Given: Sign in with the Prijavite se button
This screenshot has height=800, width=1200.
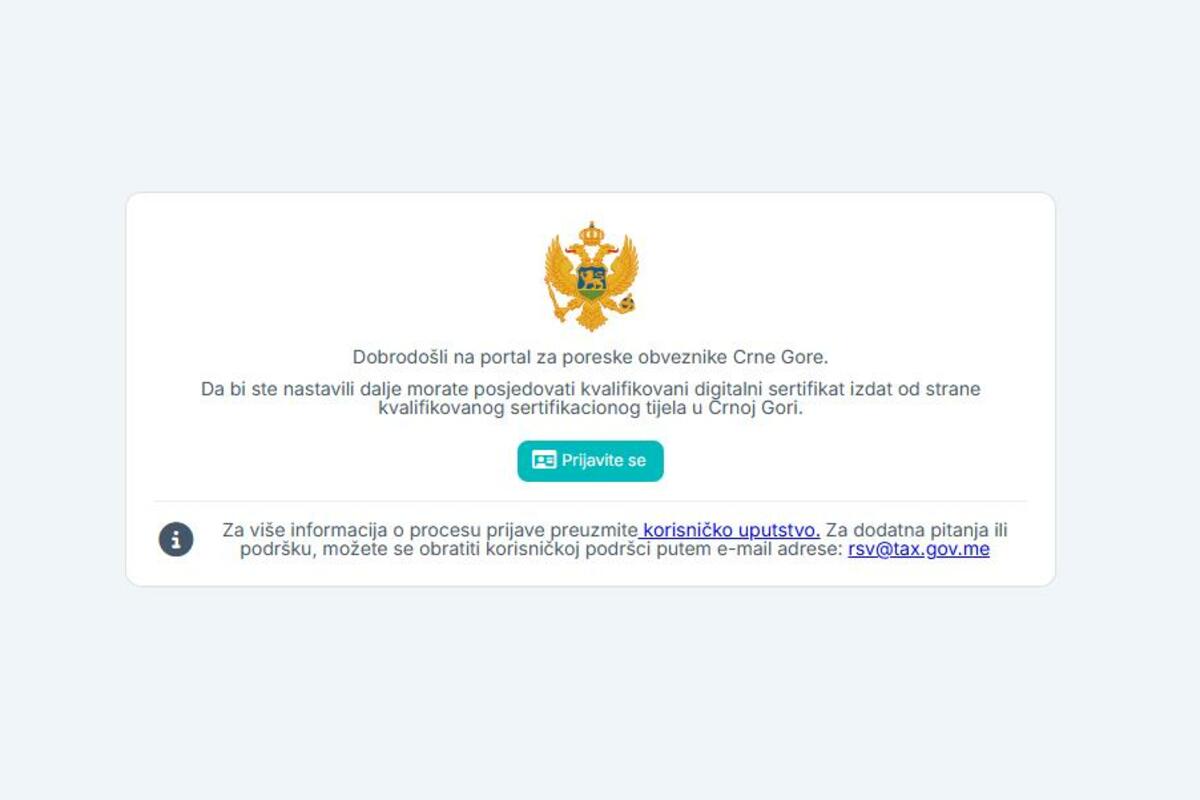Looking at the screenshot, I should pyautogui.click(x=590, y=461).
